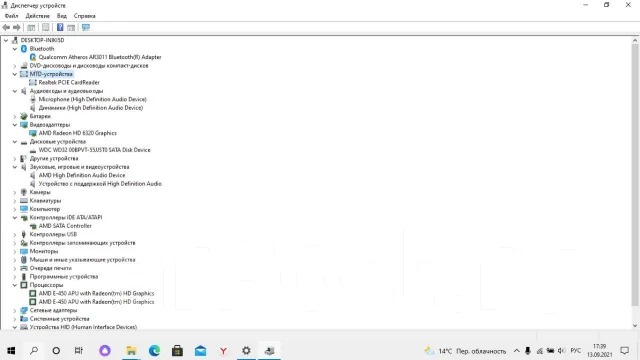Click the Forward arrow toolbar icon
The width and height of the screenshot is (640, 360).
coord(17,27)
